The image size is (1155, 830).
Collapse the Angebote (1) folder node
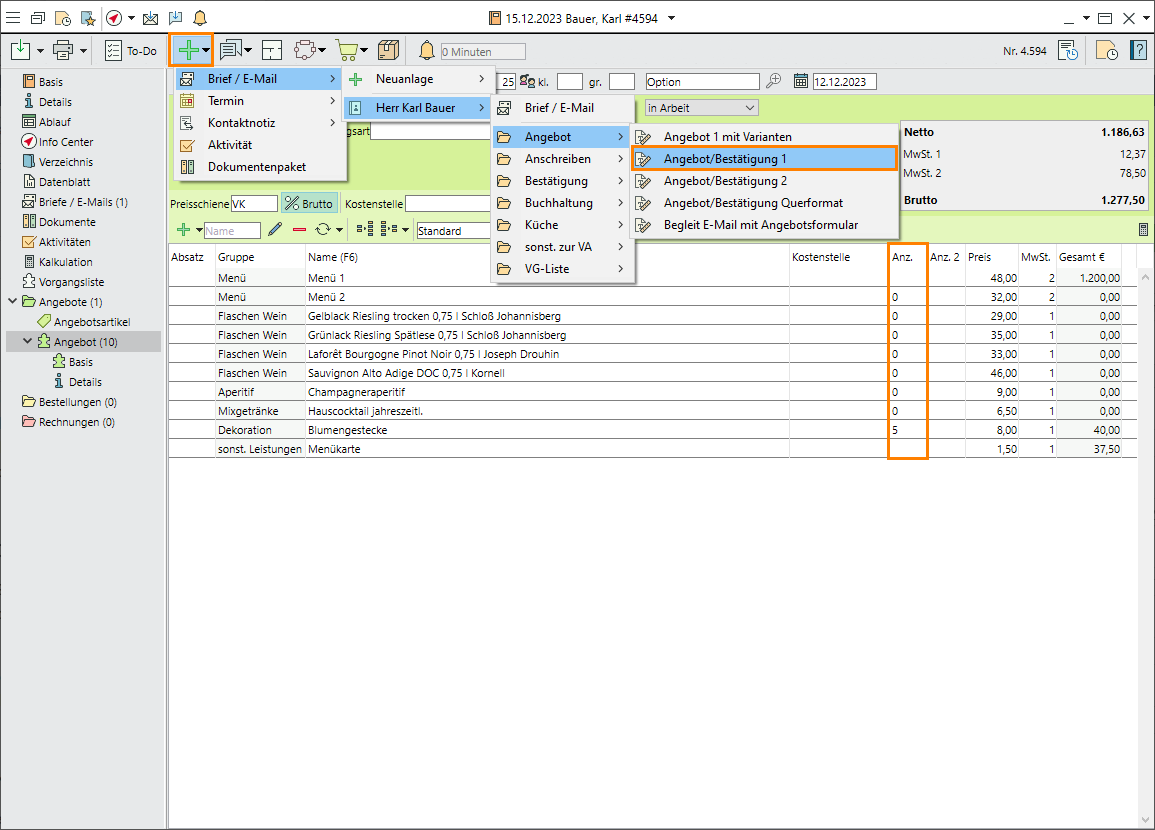click(x=12, y=302)
